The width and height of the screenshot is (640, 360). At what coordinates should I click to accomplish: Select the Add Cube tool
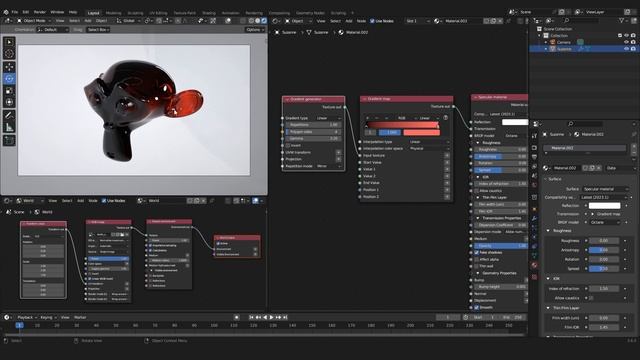9,141
